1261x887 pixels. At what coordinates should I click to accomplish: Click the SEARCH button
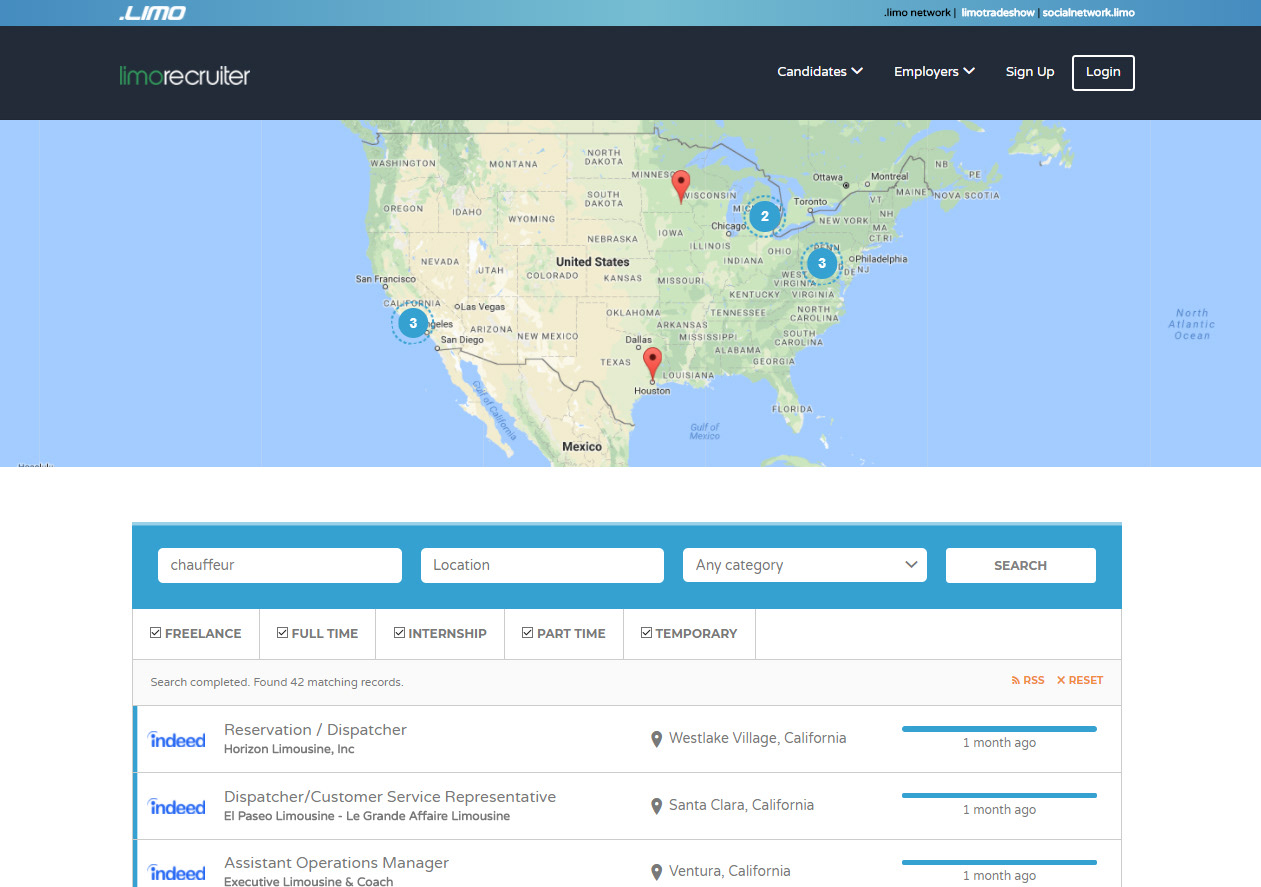coord(1020,565)
